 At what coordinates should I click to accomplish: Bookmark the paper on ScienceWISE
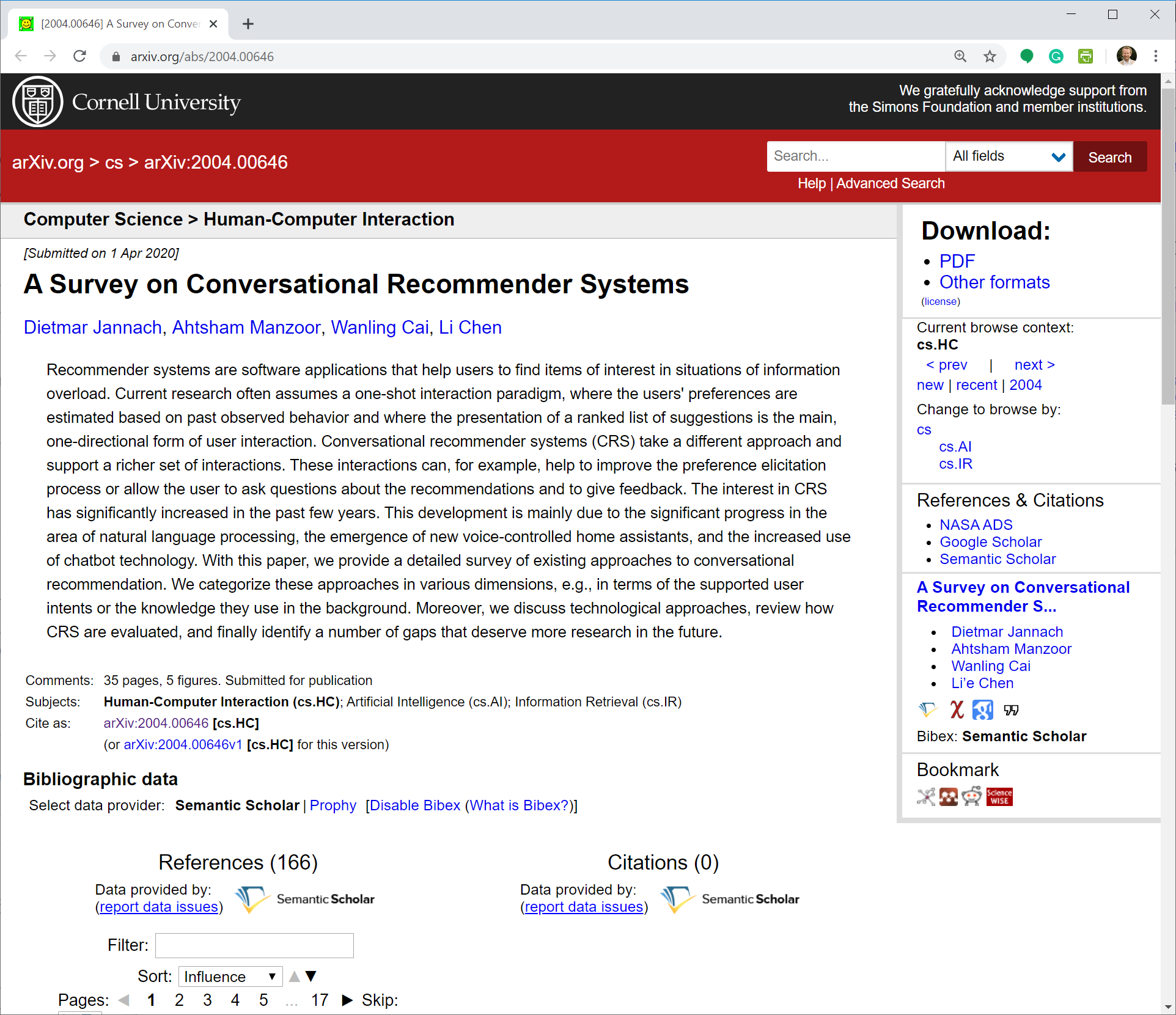pos(999,797)
